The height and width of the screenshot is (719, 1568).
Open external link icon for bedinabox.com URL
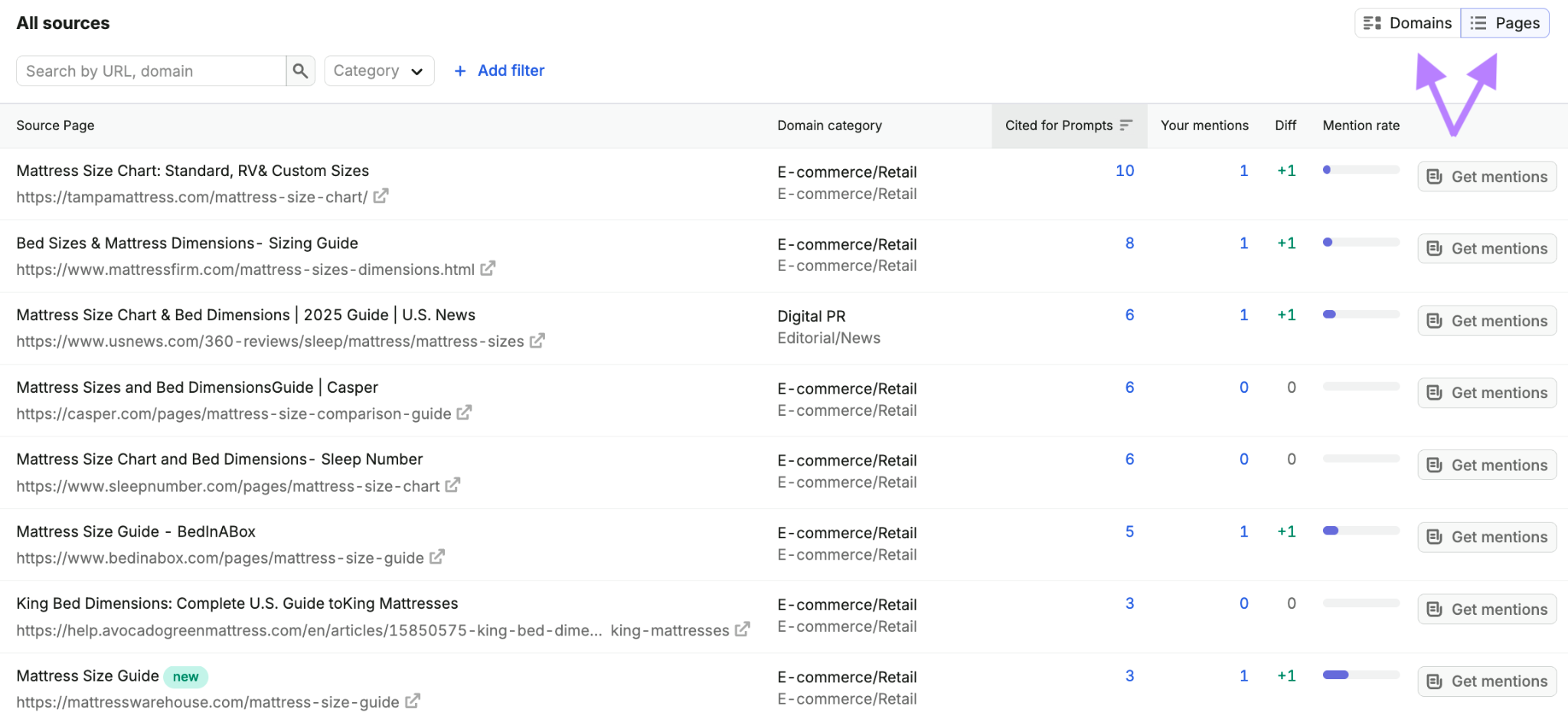pos(436,557)
